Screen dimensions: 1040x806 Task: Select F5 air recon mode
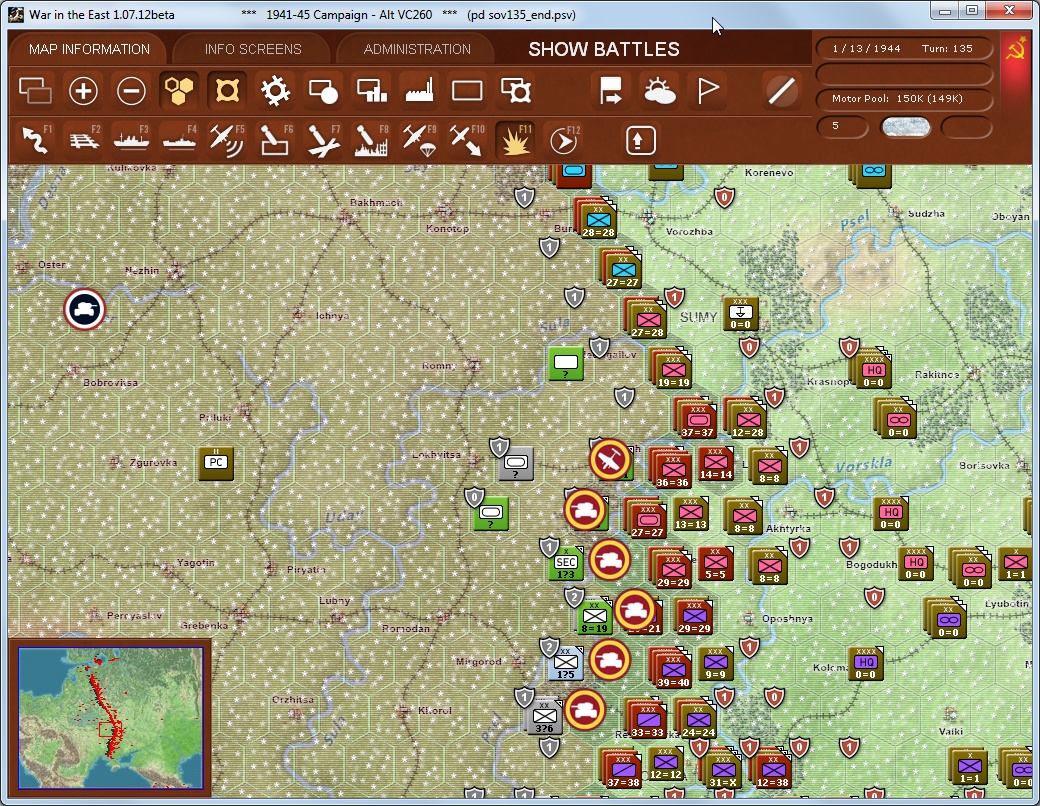pyautogui.click(x=227, y=140)
